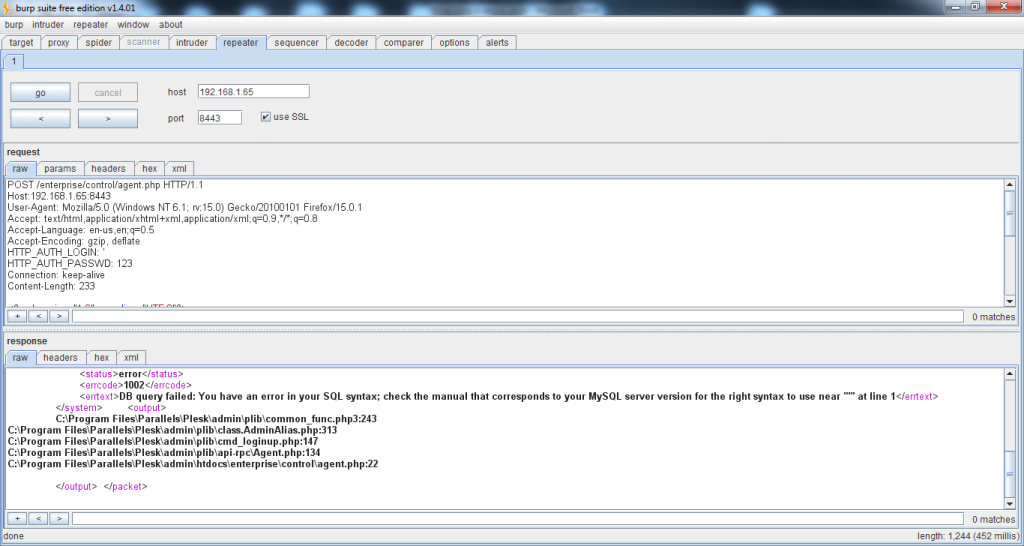Switch to the sequencer tab
The width and height of the screenshot is (1024, 546).
[296, 42]
